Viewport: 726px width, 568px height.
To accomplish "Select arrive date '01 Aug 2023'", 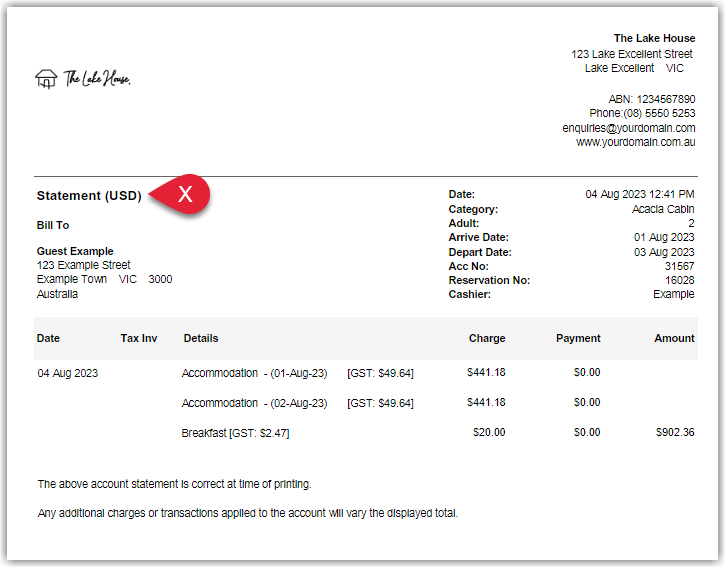I will 664,237.
